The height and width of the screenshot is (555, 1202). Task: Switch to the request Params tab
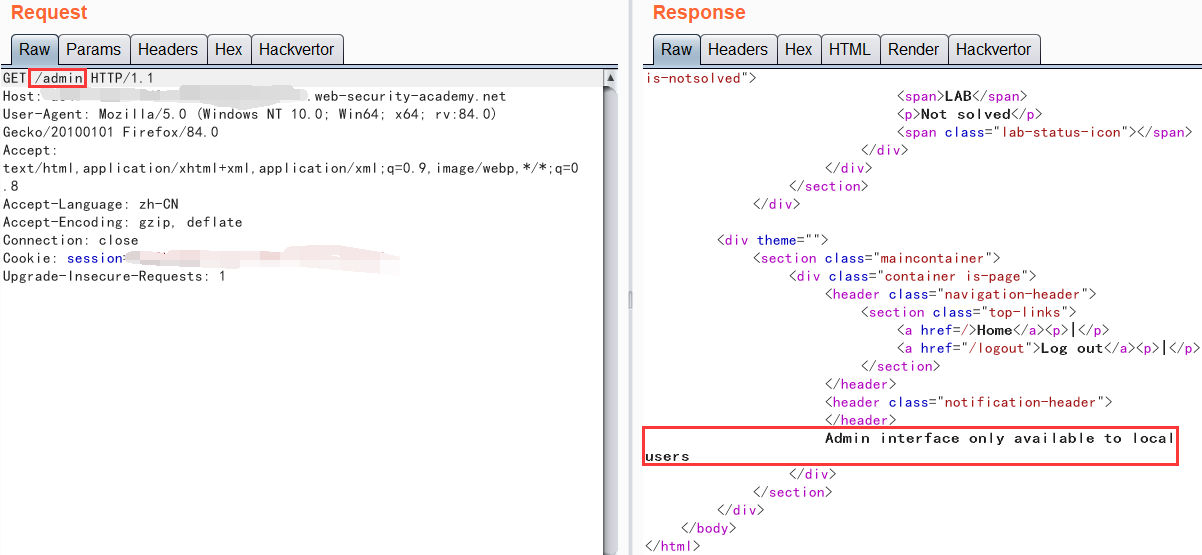tap(93, 49)
